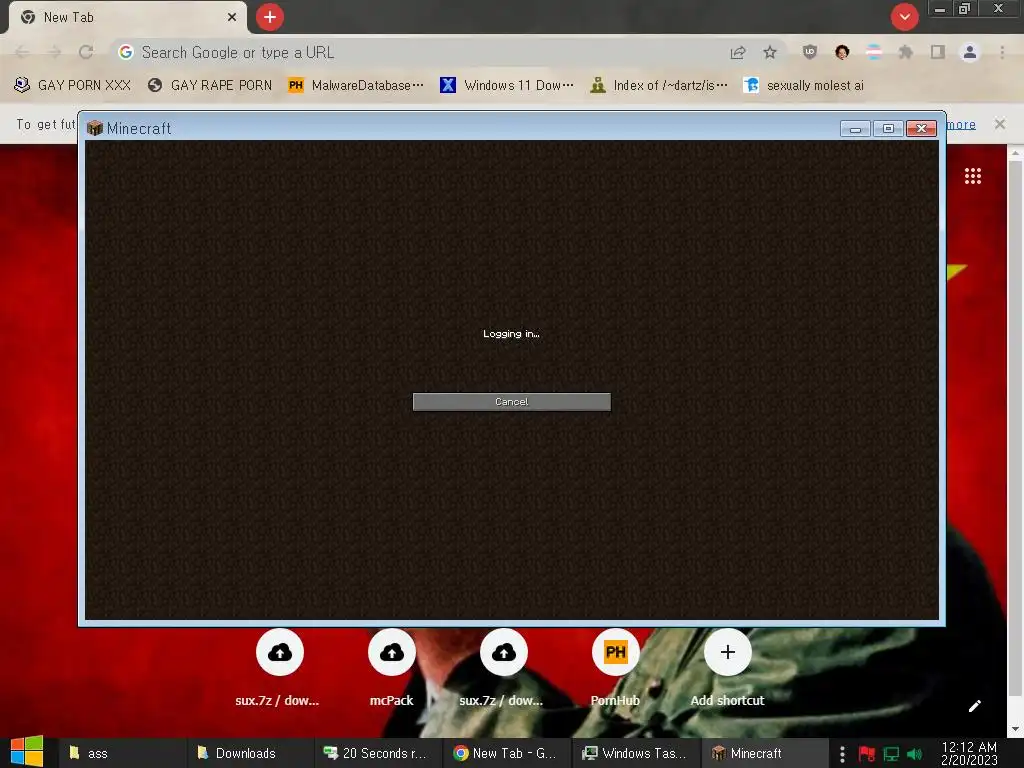
Task: Minimize the Minecraft window
Action: [x=855, y=129]
